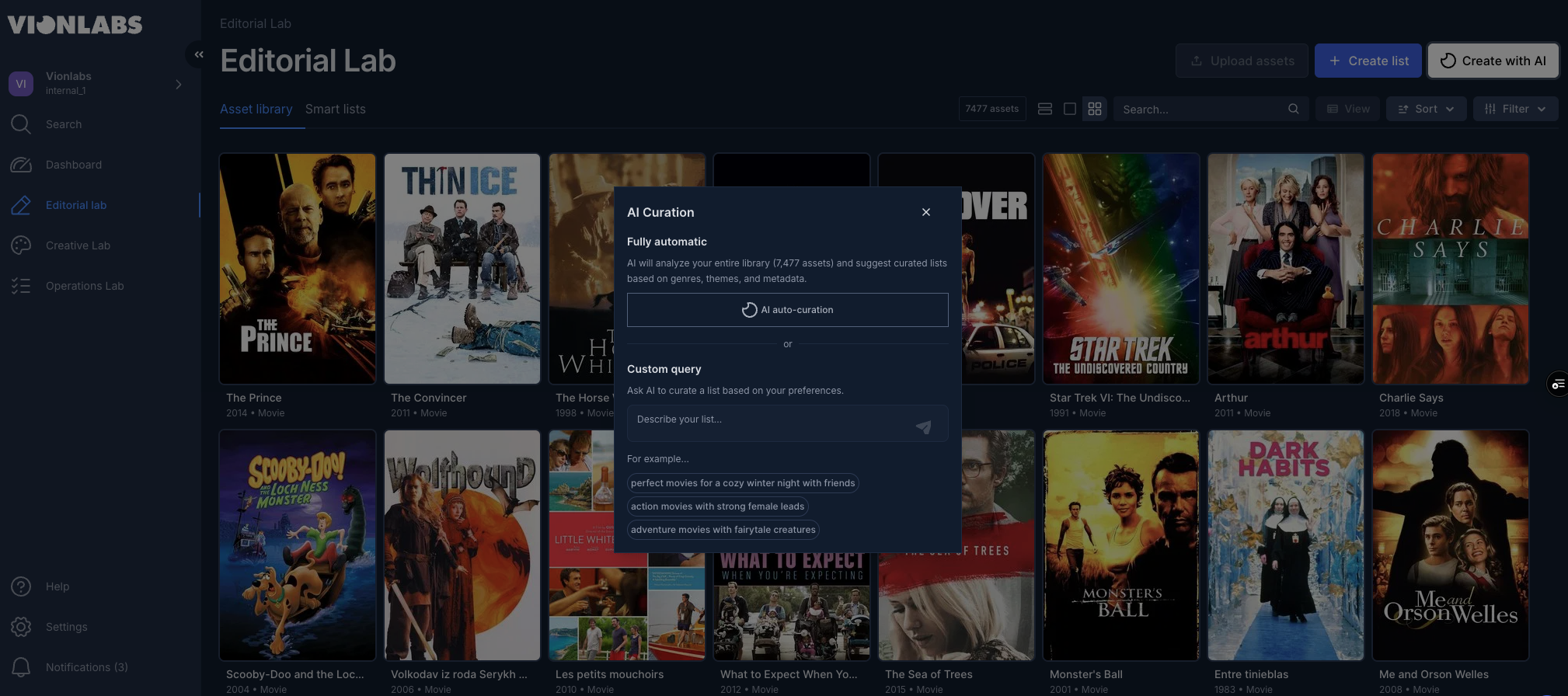Pick the cozy winter night example query
Viewport: 1568px width, 696px height.
point(742,483)
